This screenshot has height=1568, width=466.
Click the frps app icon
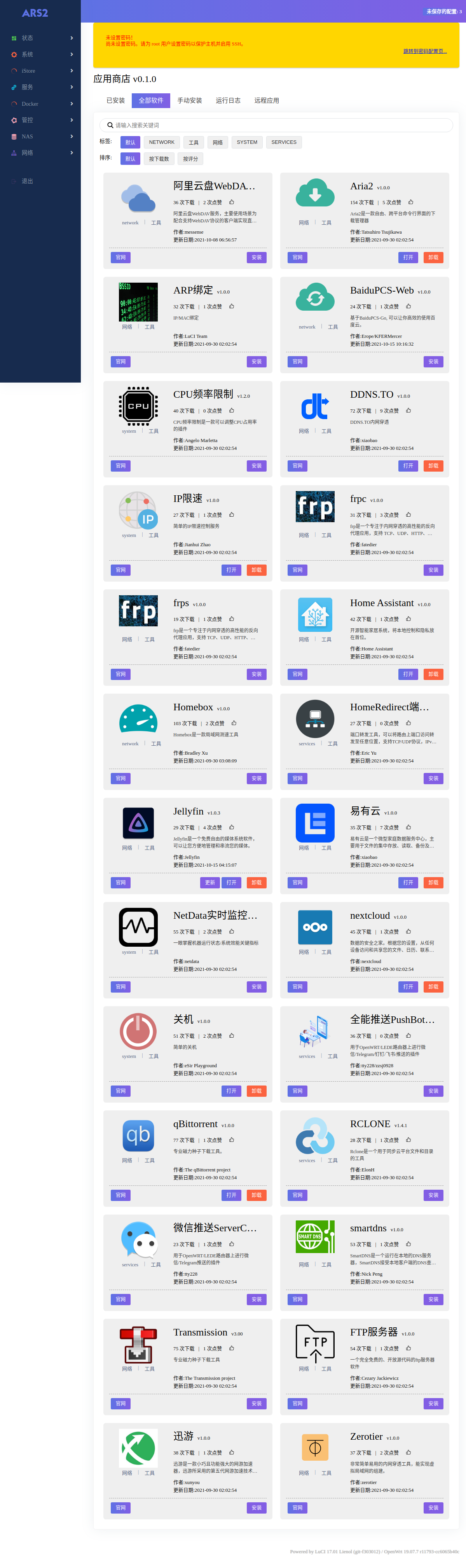click(x=138, y=610)
